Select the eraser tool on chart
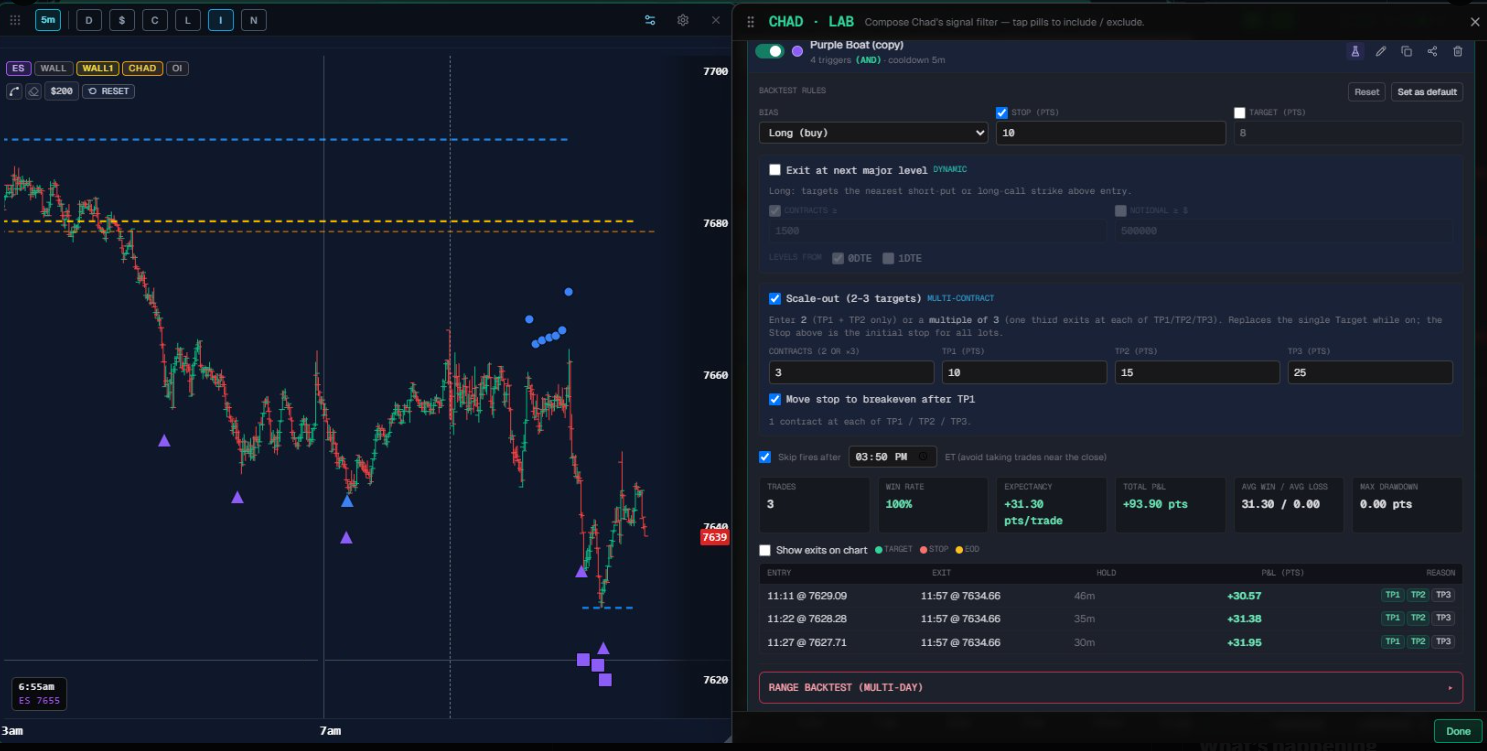Screen dimensions: 1487x751 [33, 91]
